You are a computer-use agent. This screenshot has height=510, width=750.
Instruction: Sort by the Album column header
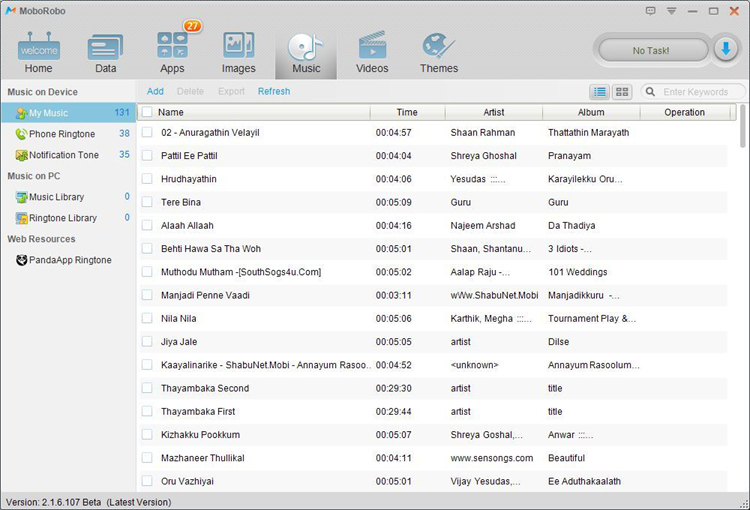(591, 112)
